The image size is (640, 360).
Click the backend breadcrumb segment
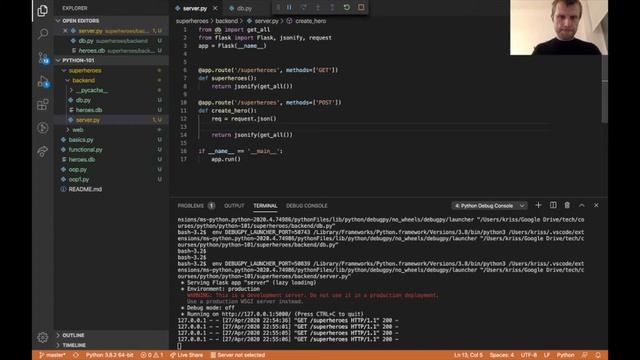coord(226,21)
